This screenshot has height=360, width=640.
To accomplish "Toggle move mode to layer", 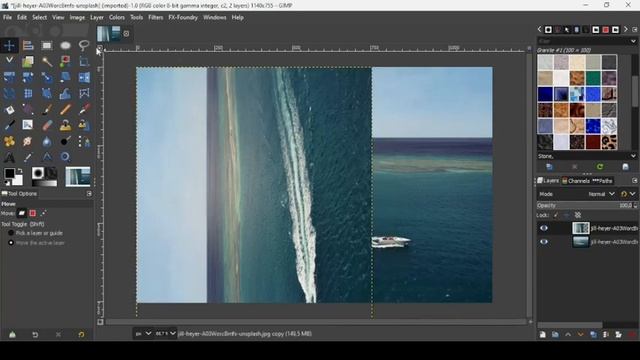I will 21,213.
